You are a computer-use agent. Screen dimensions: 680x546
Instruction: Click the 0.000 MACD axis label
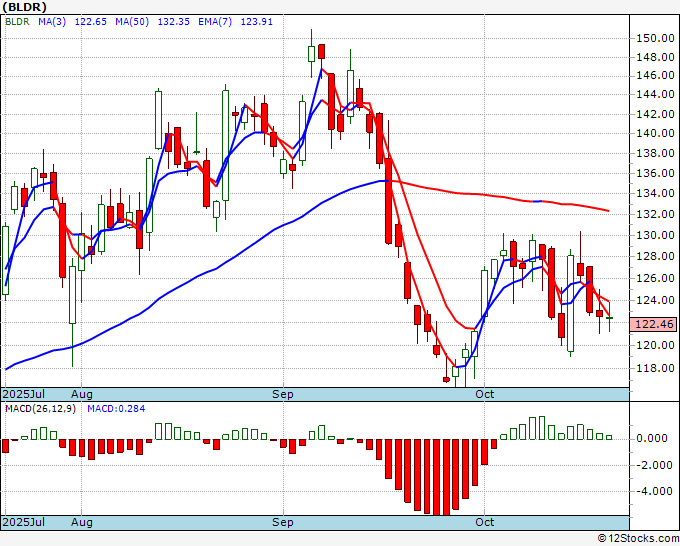tap(652, 438)
